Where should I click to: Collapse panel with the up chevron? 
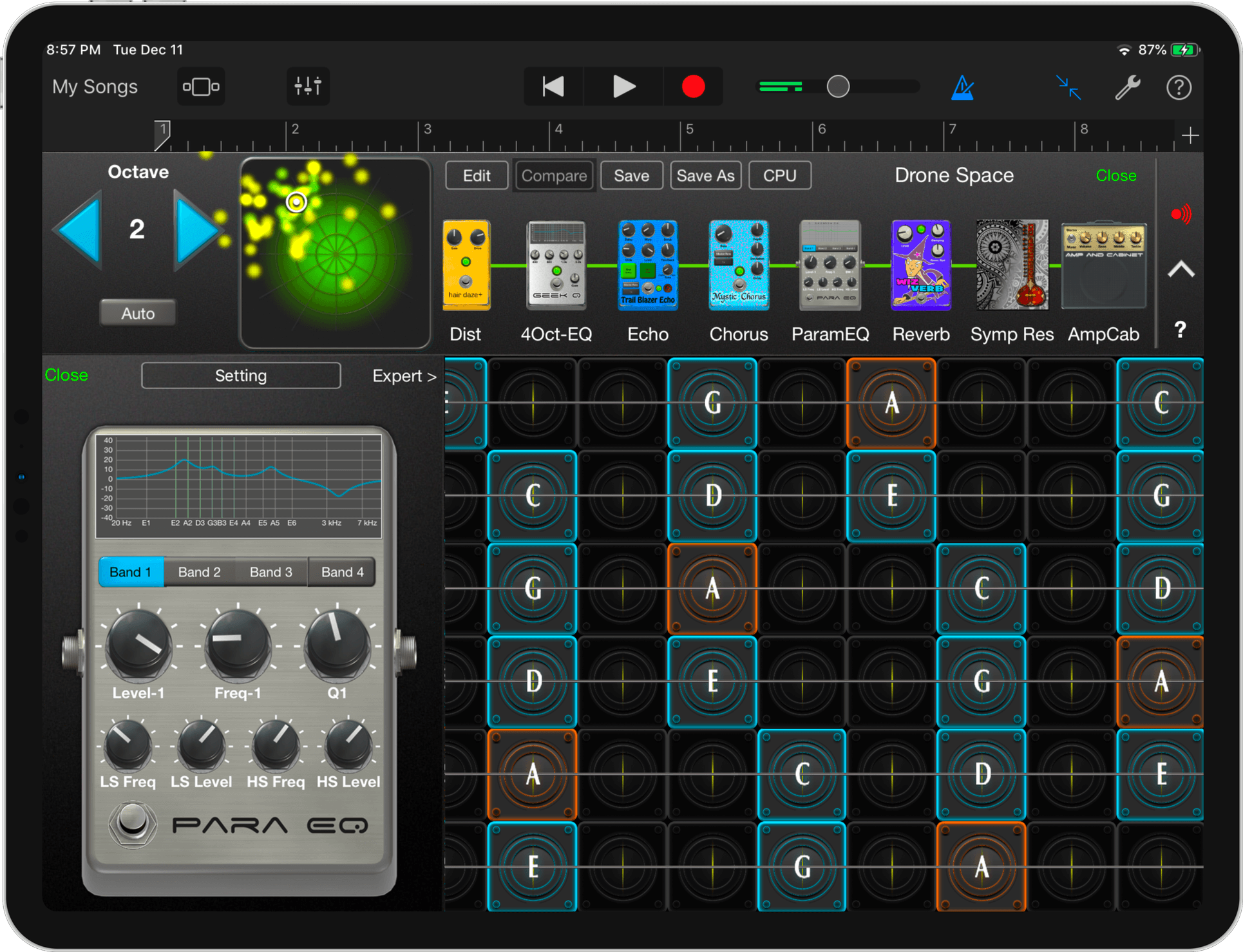(x=1181, y=269)
